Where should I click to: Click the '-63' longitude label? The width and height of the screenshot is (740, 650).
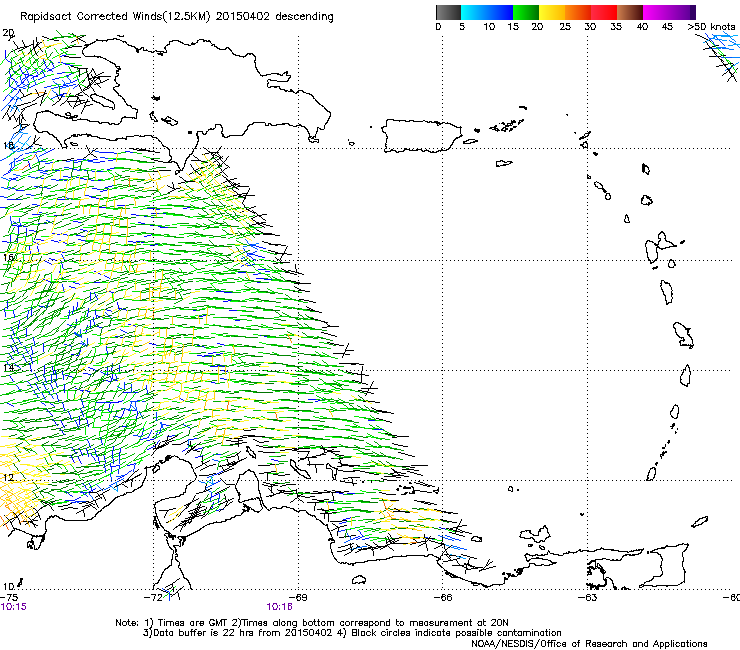click(x=588, y=597)
